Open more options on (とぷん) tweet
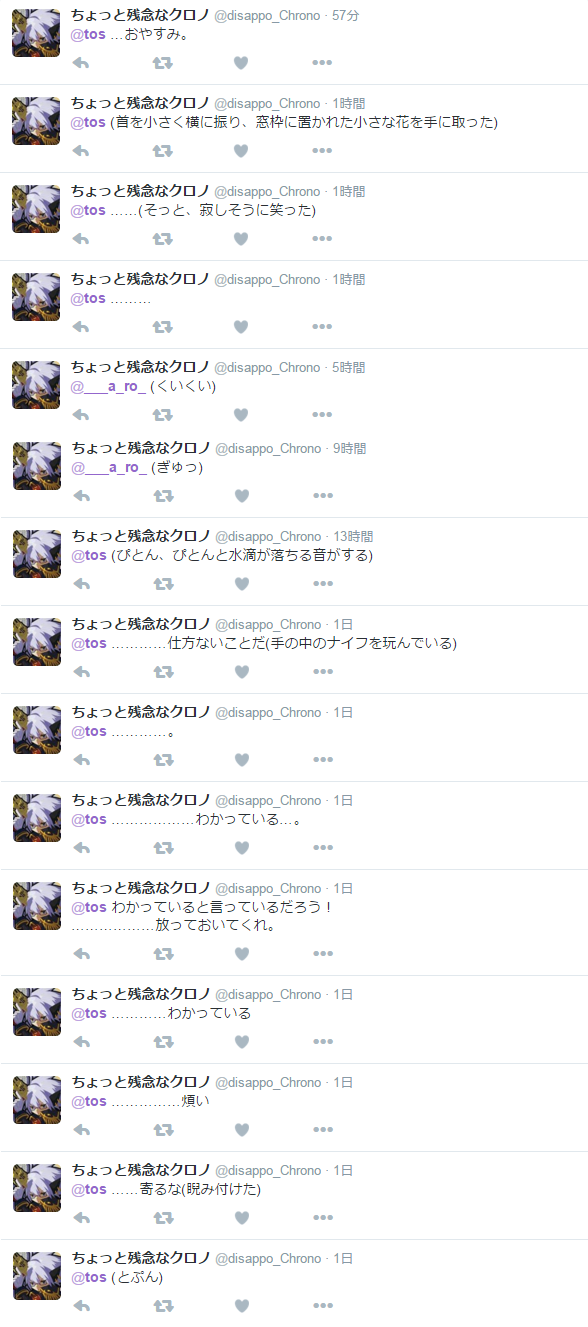588x1327 pixels. pyautogui.click(x=322, y=1306)
